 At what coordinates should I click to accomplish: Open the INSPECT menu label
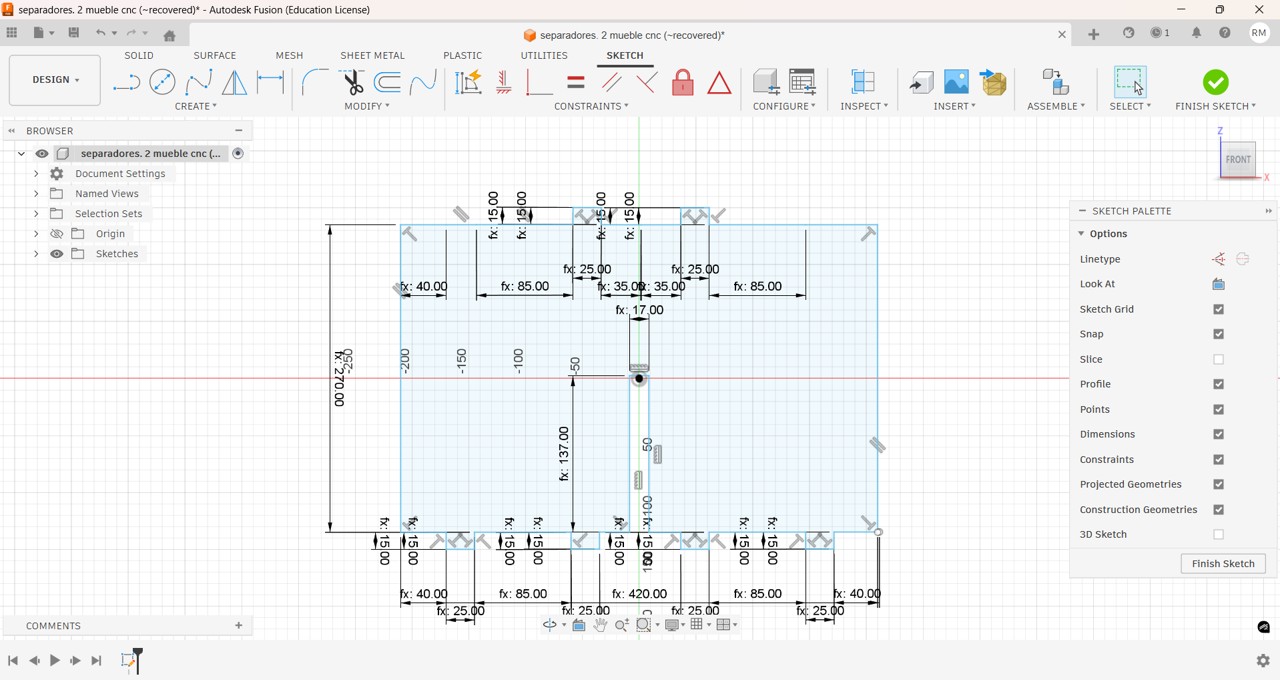[x=864, y=106]
